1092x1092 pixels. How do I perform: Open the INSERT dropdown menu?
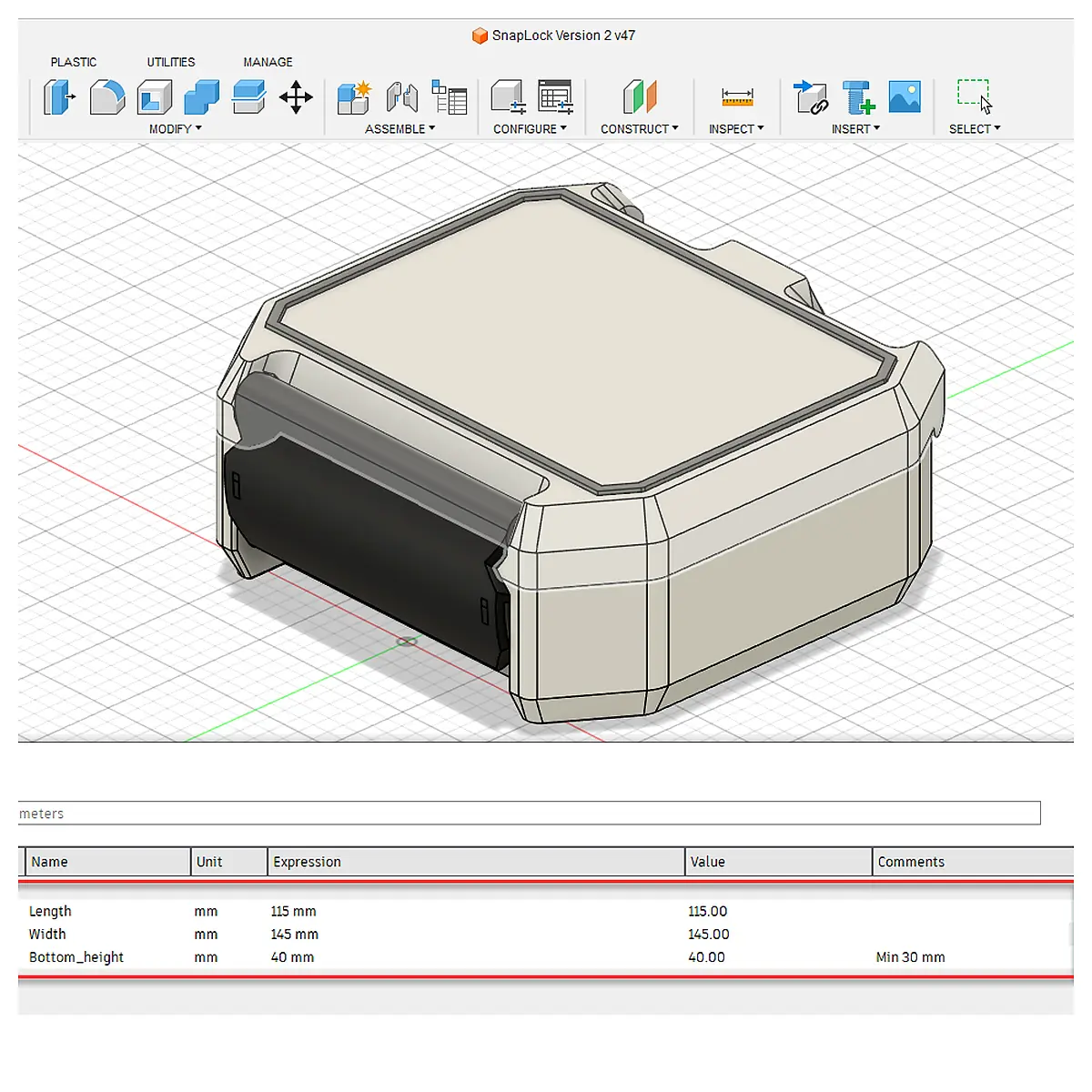[856, 129]
